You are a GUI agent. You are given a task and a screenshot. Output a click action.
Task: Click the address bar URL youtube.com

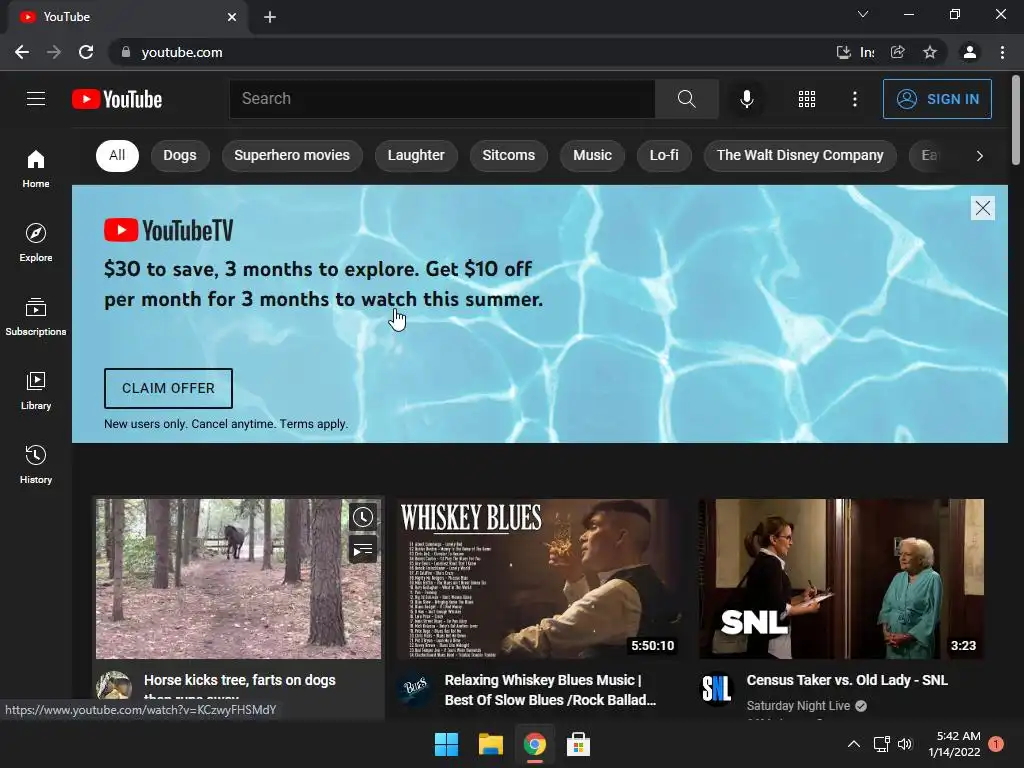coord(182,52)
